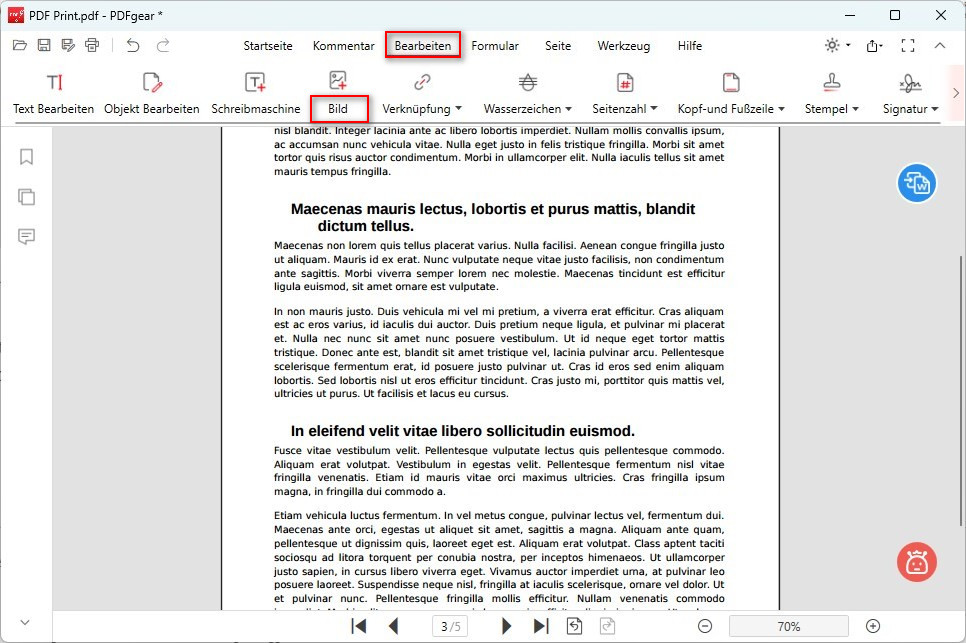
Task: Enter fullscreen presentation mode
Action: coord(908,45)
